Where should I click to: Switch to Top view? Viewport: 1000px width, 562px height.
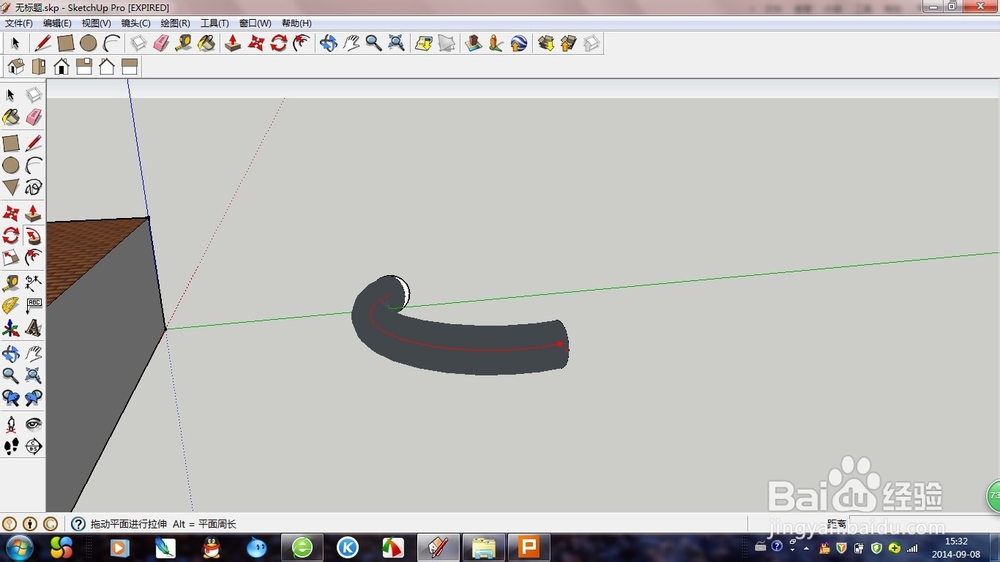[x=39, y=66]
